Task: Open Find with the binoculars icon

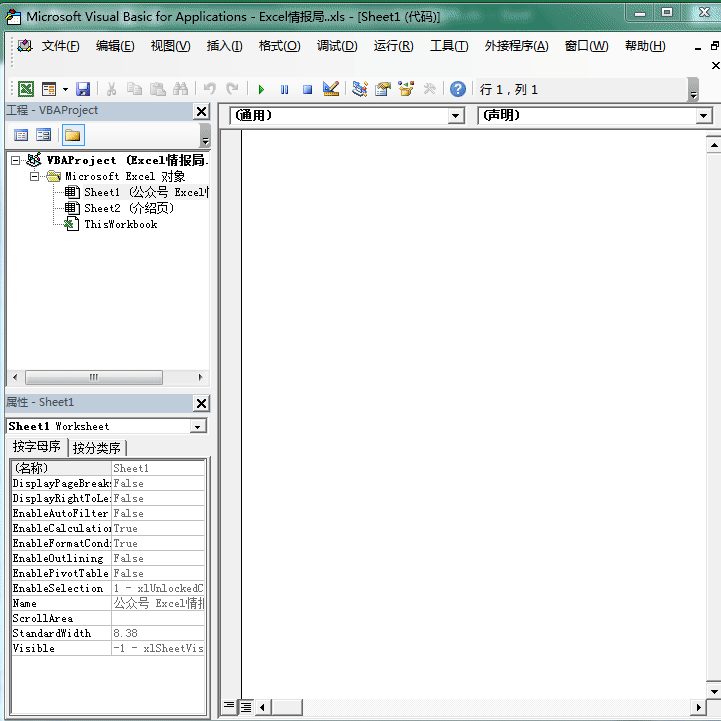Action: [x=180, y=89]
